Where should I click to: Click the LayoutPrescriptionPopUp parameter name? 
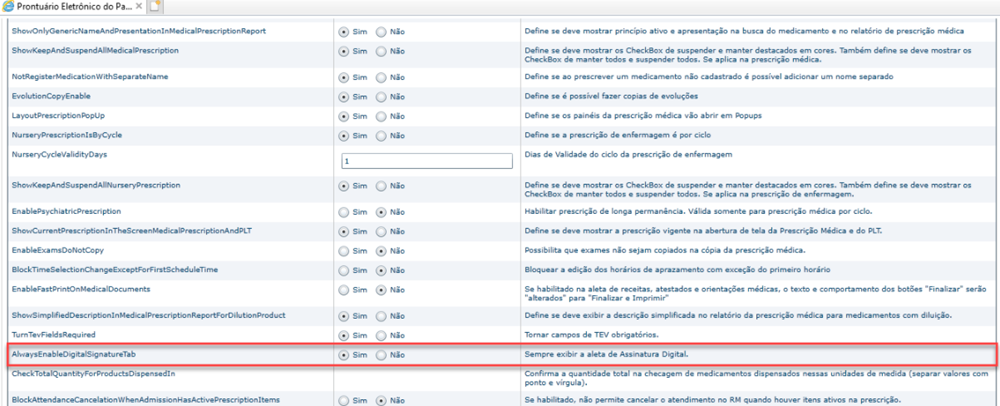(59, 115)
